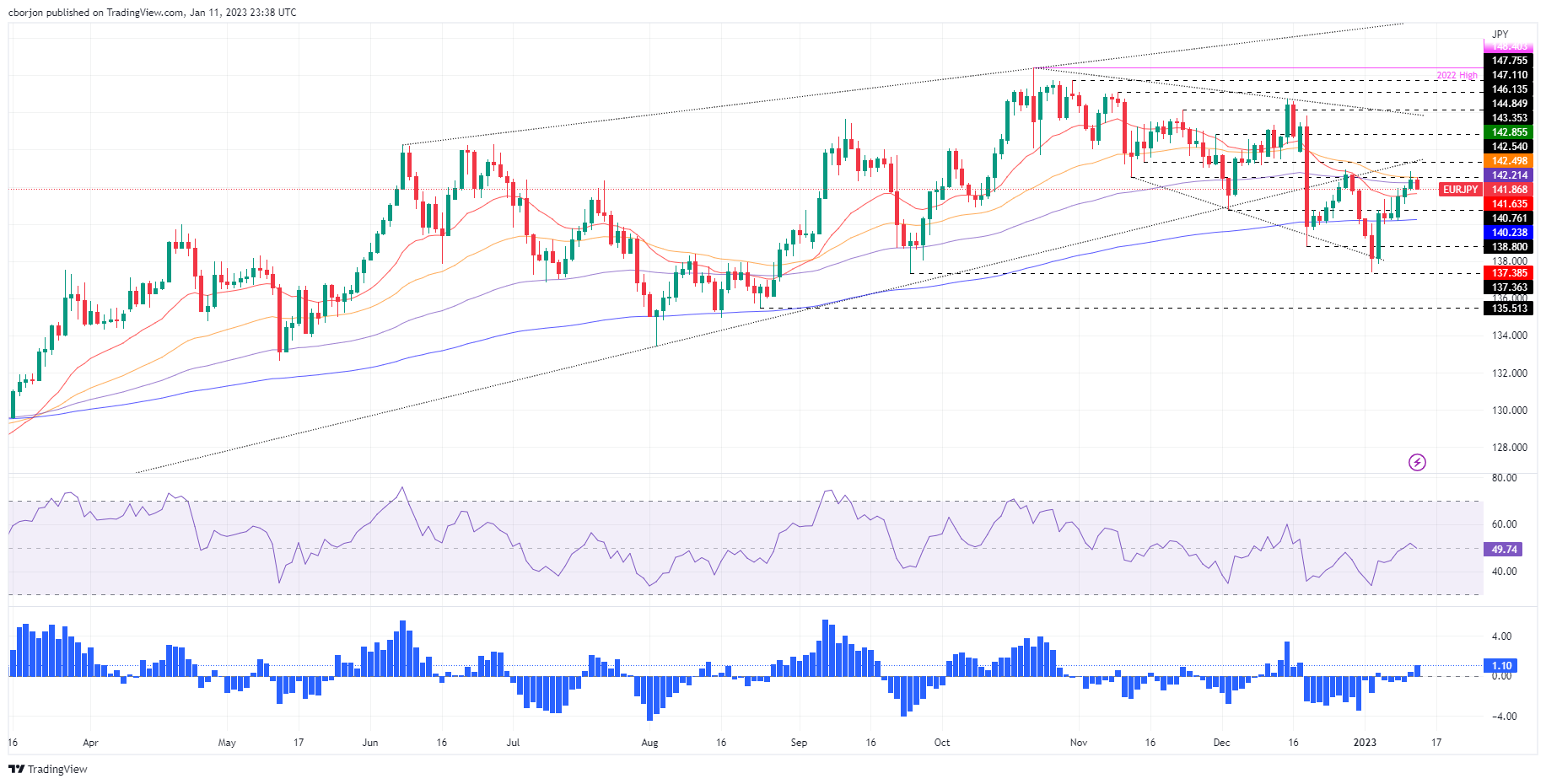
Task: Click the purple lightning bolt icon
Action: click(x=1417, y=462)
